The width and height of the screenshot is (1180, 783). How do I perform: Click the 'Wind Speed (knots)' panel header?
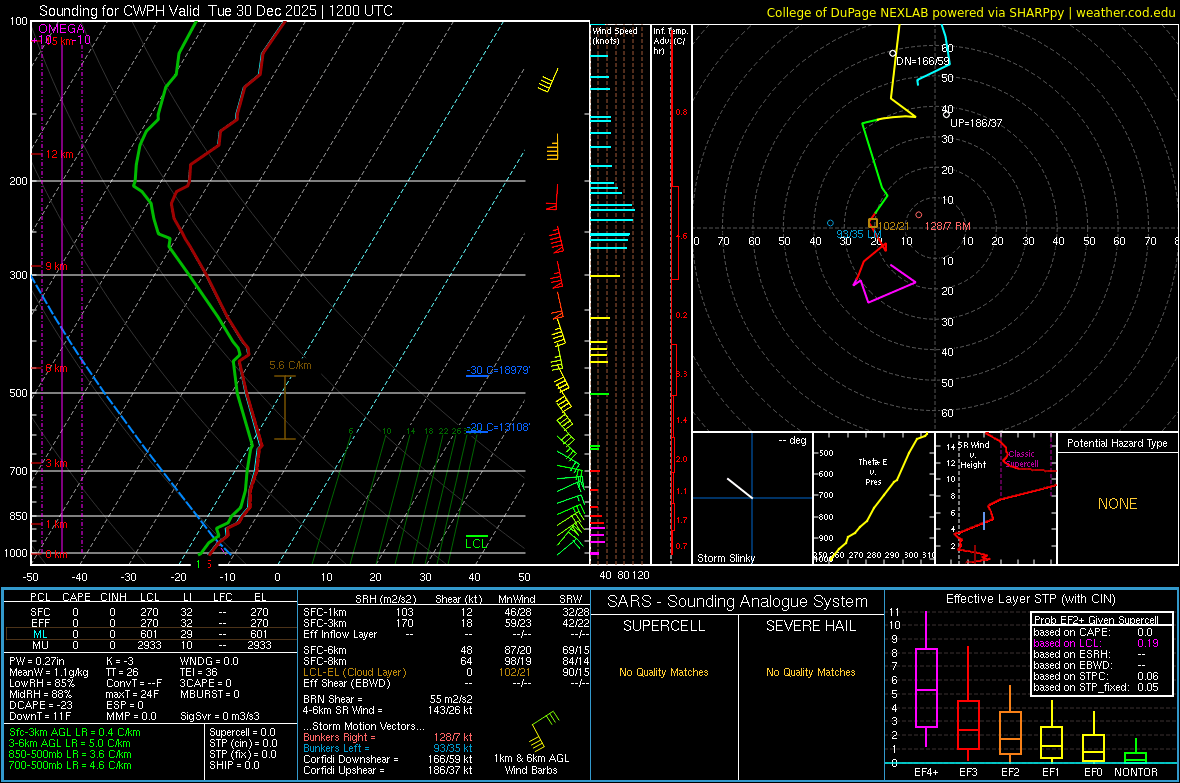click(x=614, y=35)
